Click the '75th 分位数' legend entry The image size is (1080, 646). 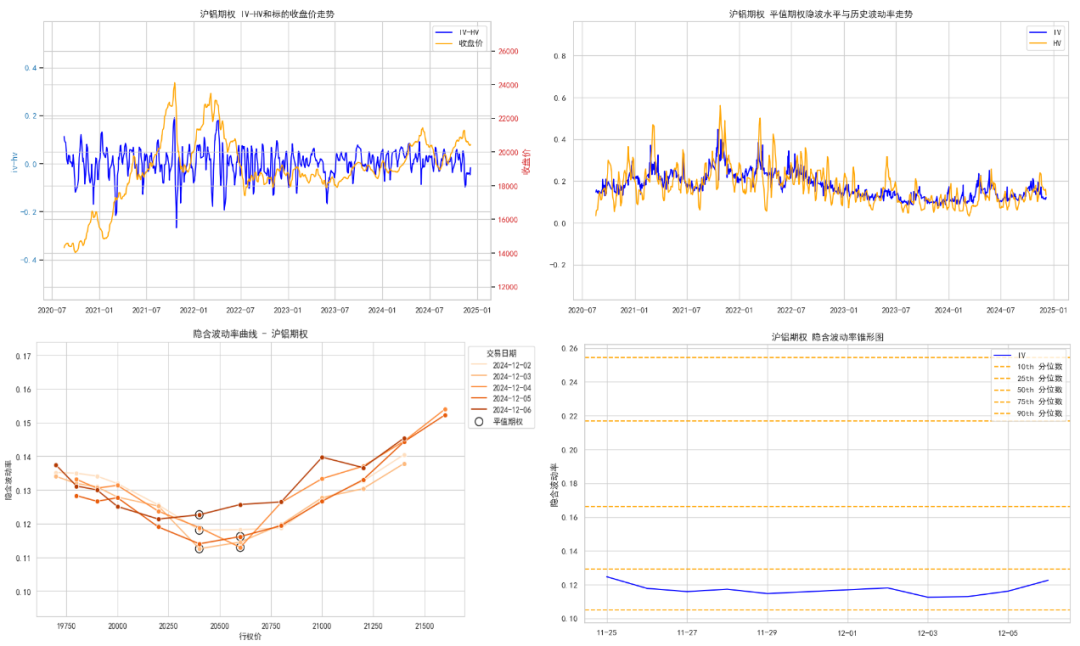pos(1028,402)
